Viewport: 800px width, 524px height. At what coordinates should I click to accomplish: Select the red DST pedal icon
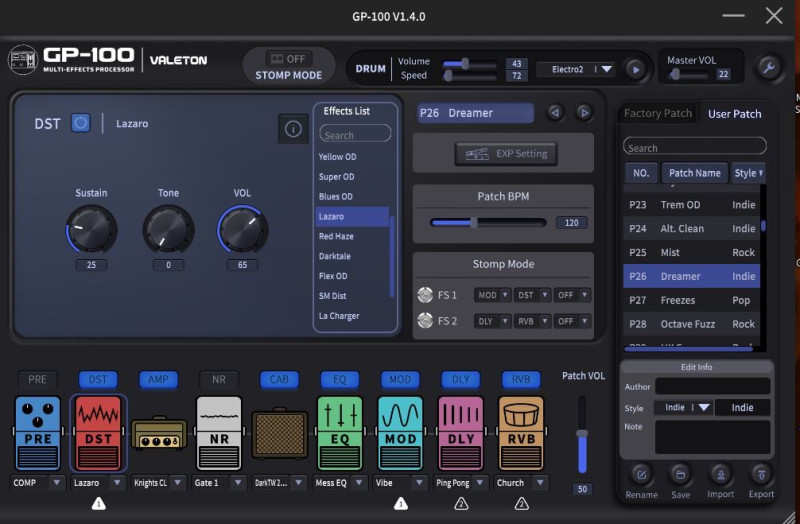98,433
